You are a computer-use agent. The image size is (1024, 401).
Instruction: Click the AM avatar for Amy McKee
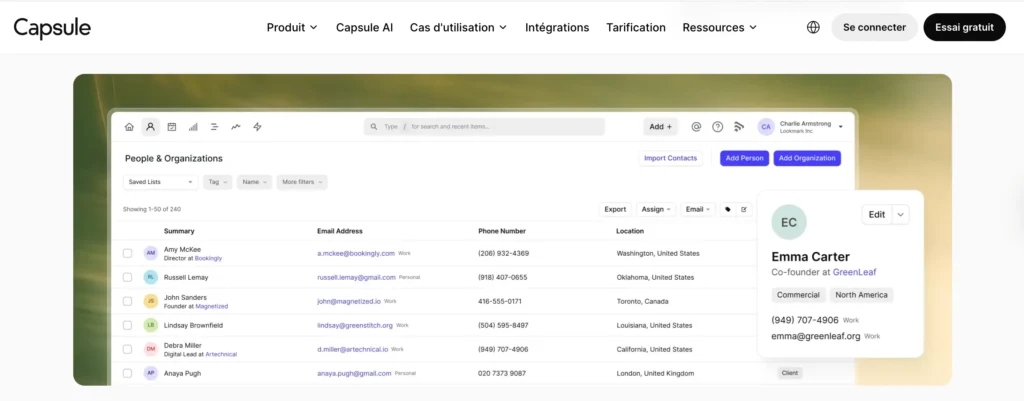(x=151, y=253)
